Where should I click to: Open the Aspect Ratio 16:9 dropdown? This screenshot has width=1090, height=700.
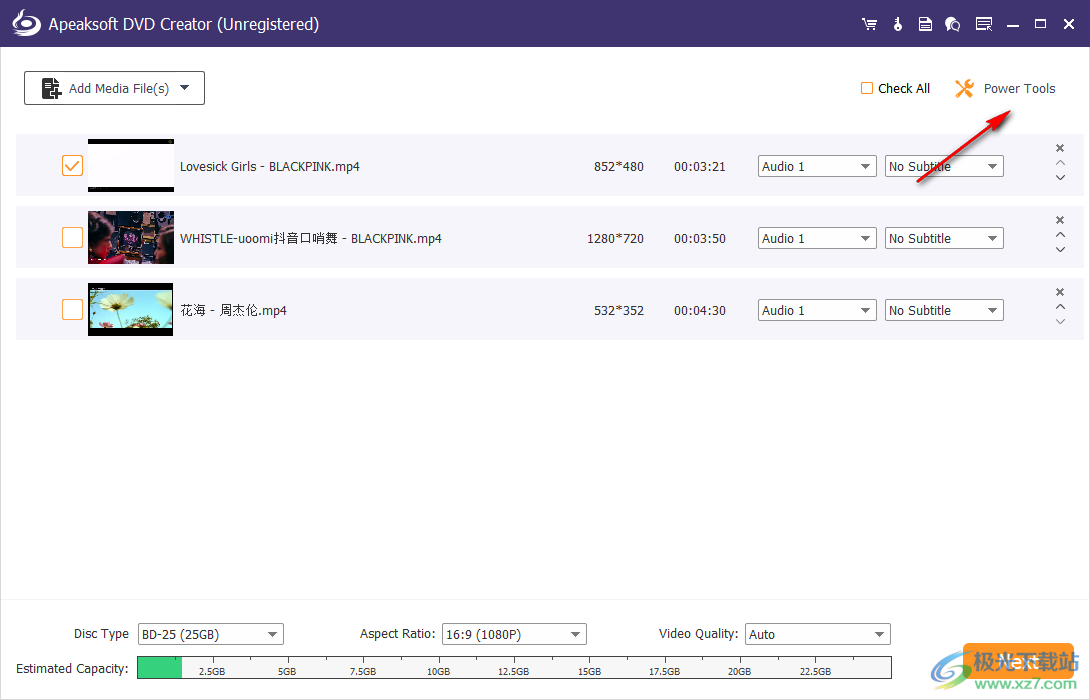pyautogui.click(x=514, y=634)
